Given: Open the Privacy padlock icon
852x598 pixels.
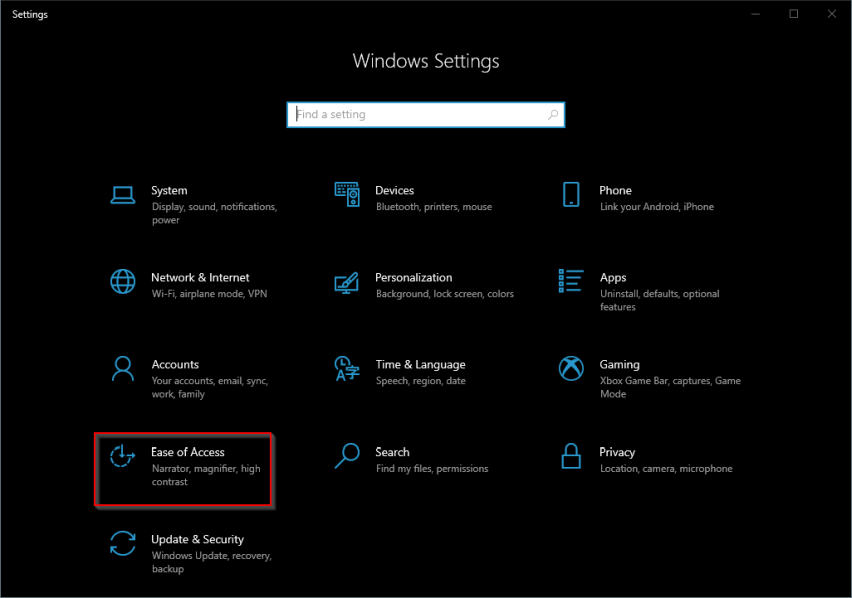Looking at the screenshot, I should click(571, 456).
